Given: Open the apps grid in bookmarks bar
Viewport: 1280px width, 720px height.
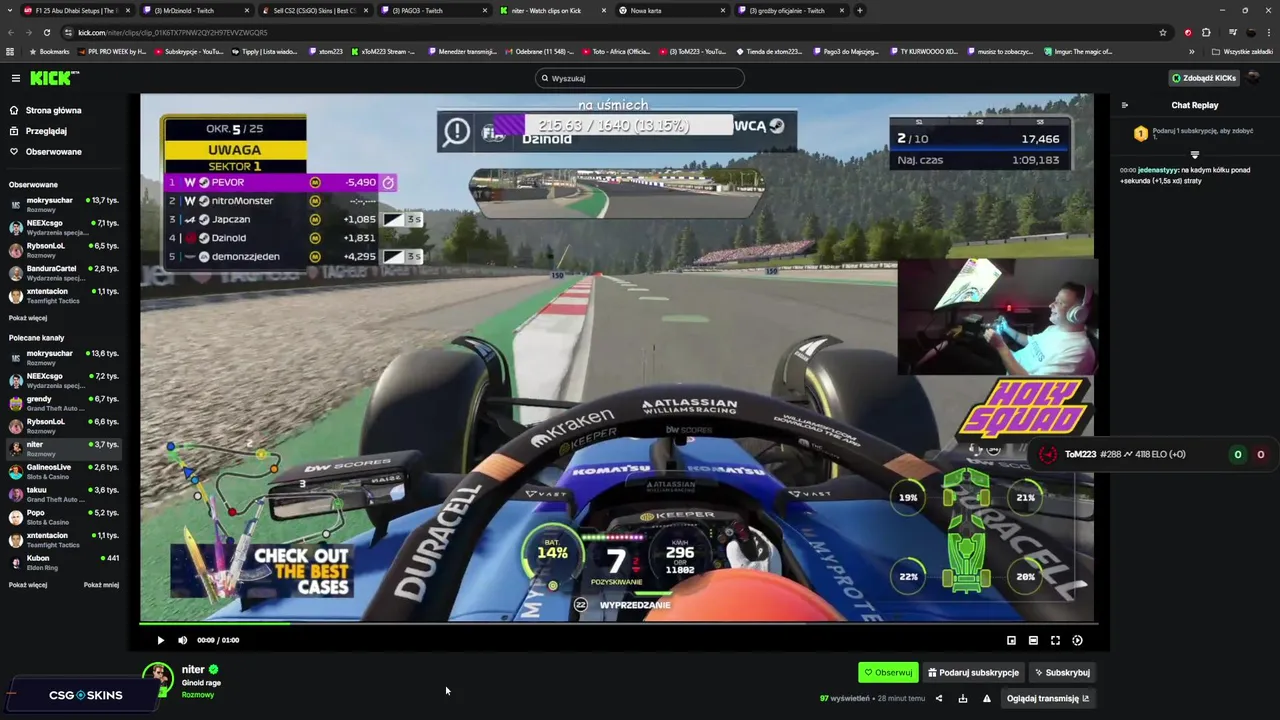Looking at the screenshot, I should (x=10, y=51).
